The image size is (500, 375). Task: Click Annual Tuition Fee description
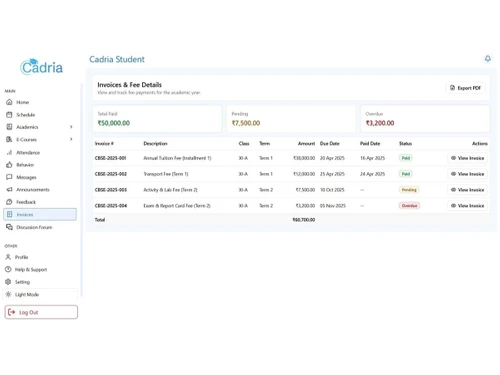177,158
